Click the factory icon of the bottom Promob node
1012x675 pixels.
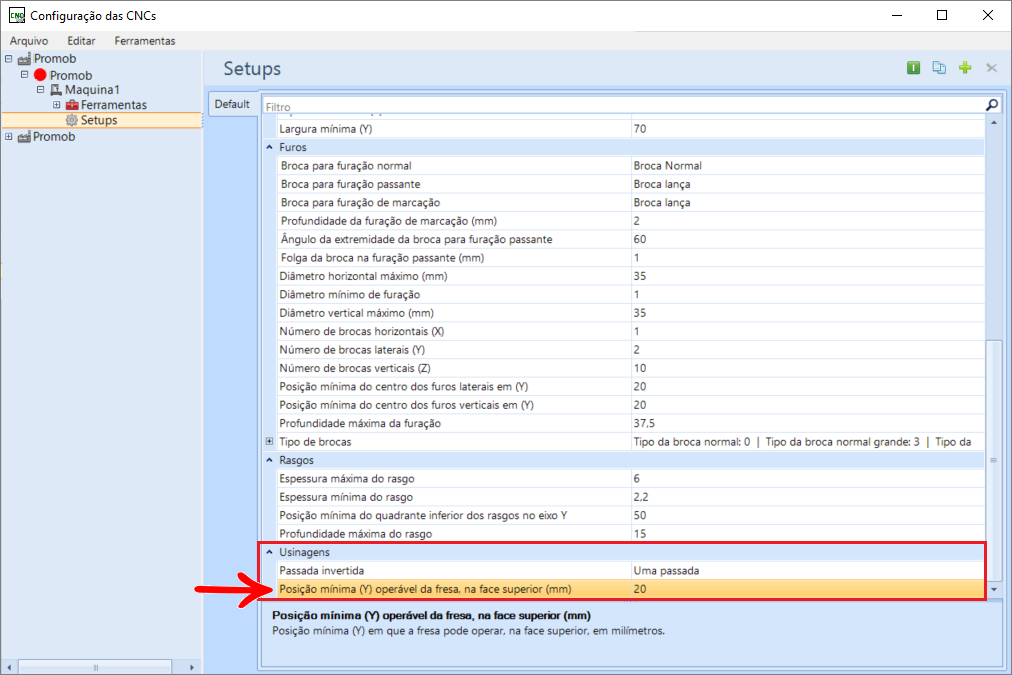[x=25, y=137]
